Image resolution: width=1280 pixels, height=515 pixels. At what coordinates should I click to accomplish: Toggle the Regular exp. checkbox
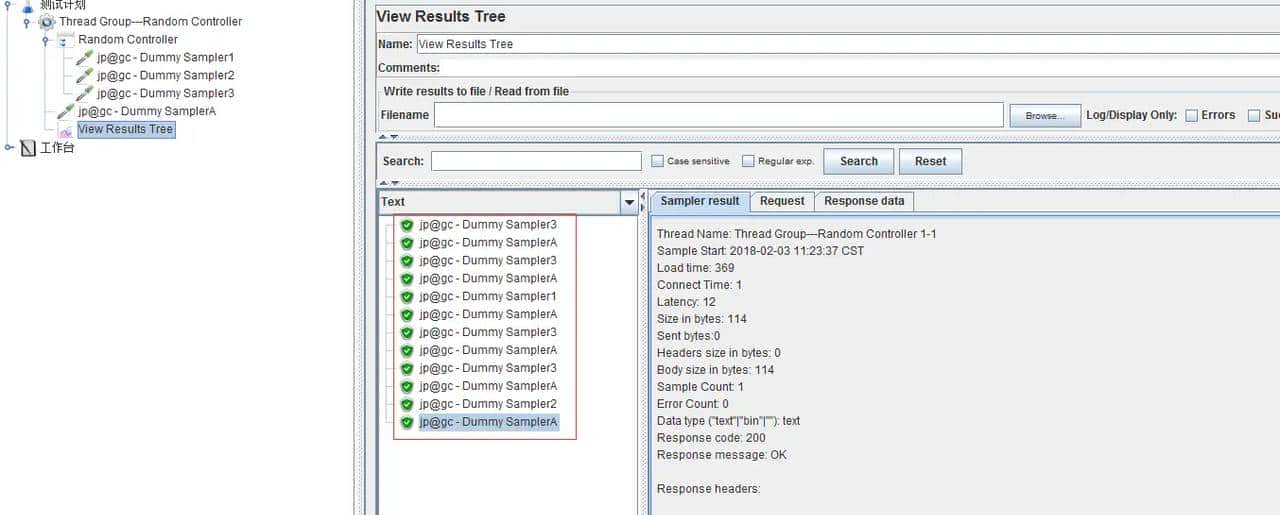click(x=748, y=161)
